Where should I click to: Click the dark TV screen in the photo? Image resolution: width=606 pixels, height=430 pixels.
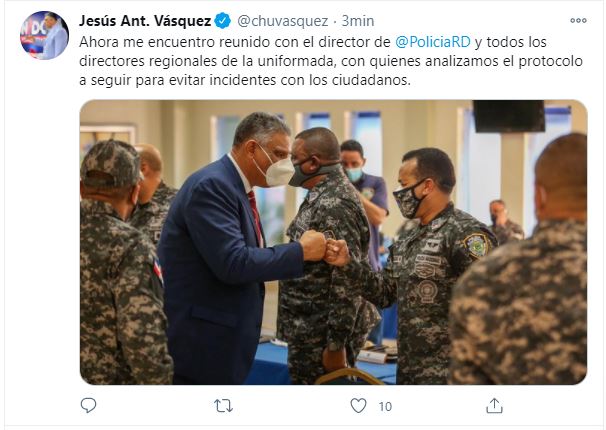[x=509, y=116]
